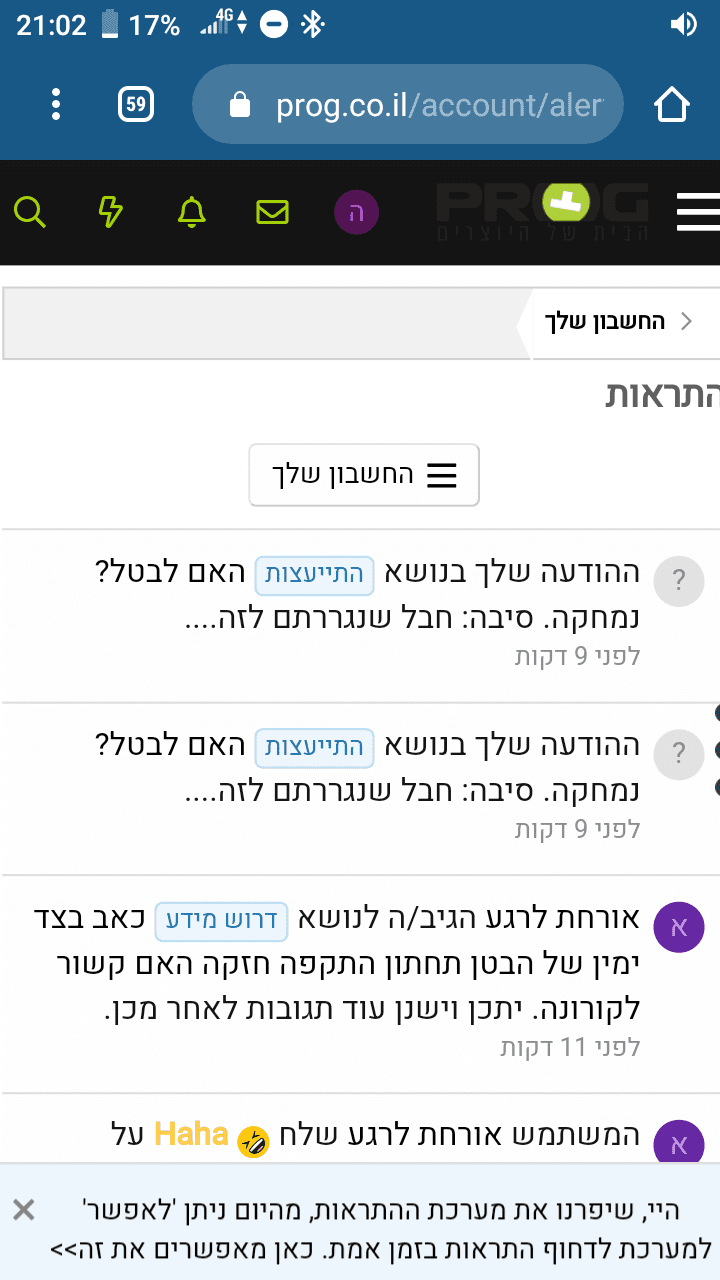This screenshot has width=720, height=1280.
Task: Open the second התייעצות topic tag
Action: [x=315, y=747]
